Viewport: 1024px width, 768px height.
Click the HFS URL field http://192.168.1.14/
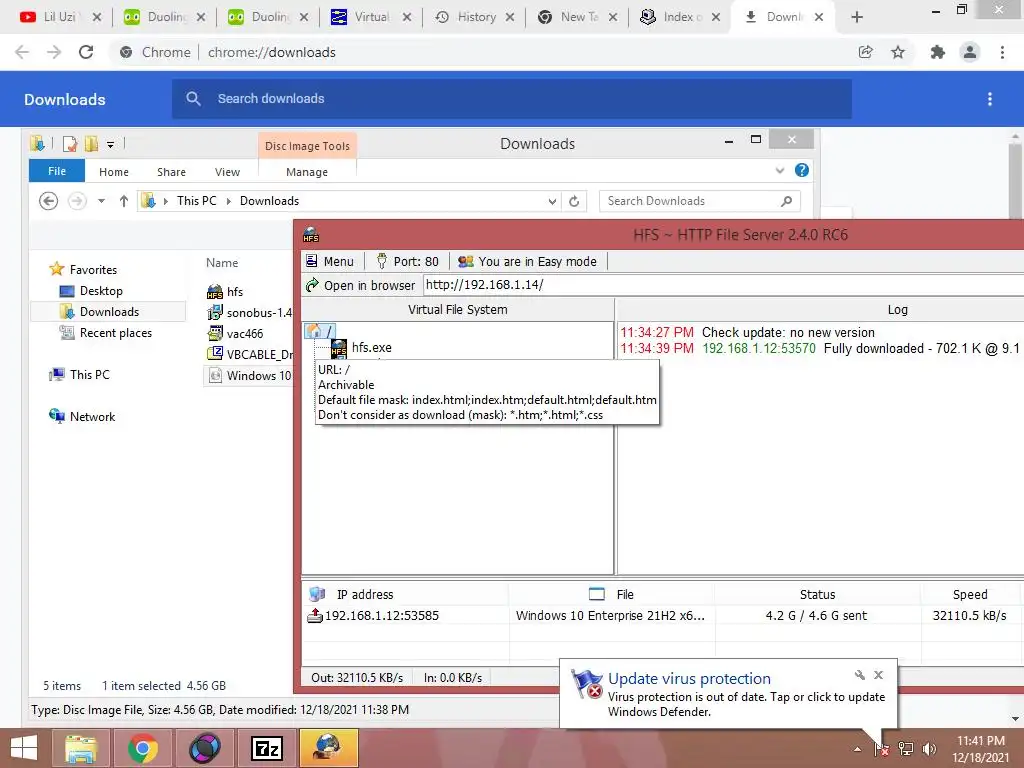(x=724, y=285)
